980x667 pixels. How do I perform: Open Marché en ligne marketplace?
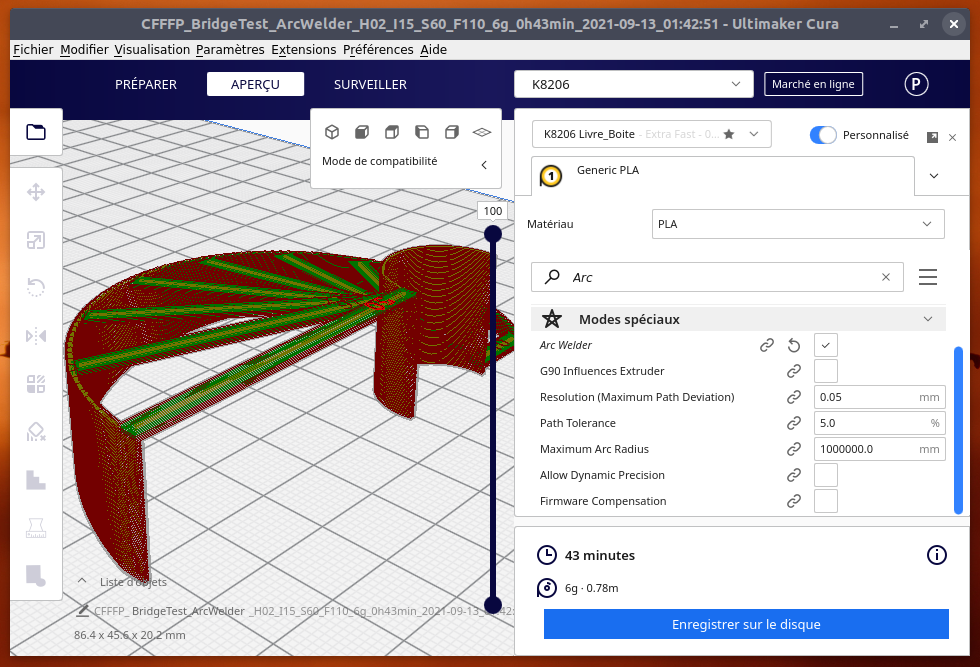[x=813, y=84]
